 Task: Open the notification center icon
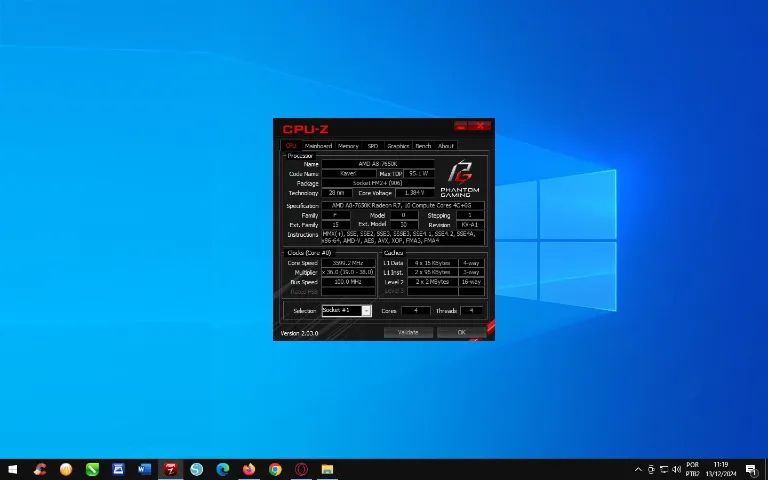coord(751,469)
